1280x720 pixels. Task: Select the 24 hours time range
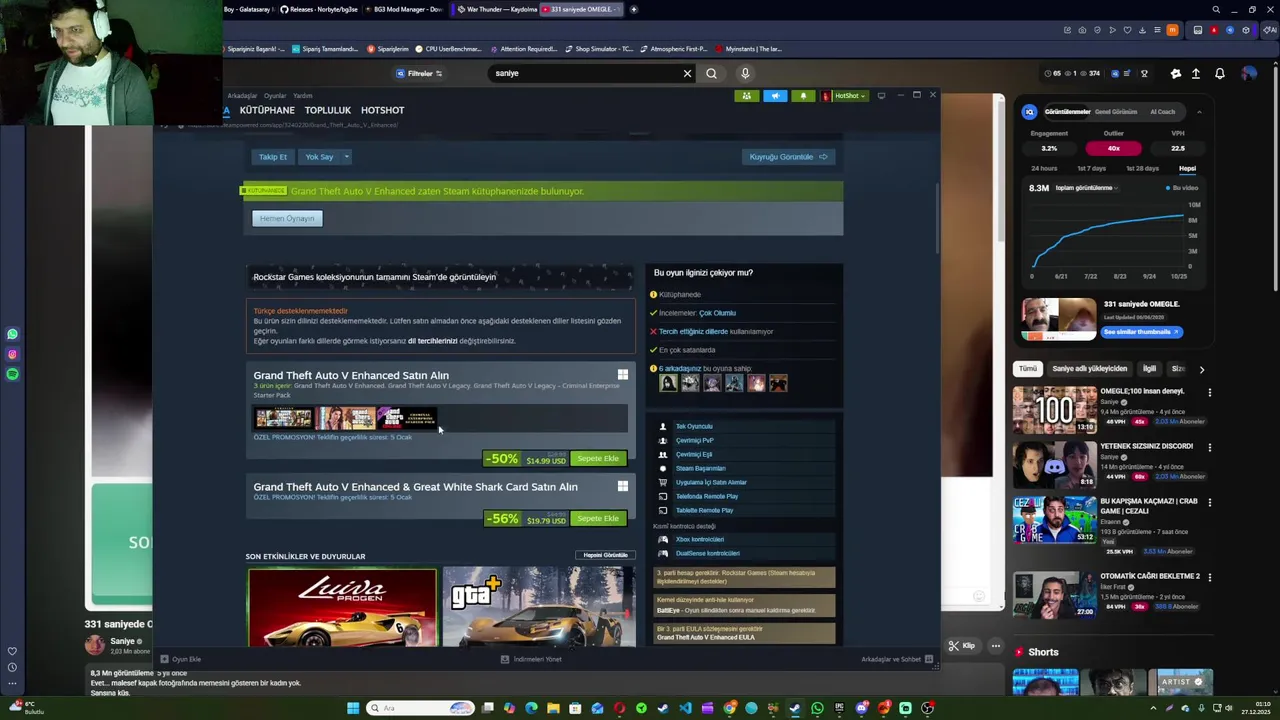tap(1044, 168)
